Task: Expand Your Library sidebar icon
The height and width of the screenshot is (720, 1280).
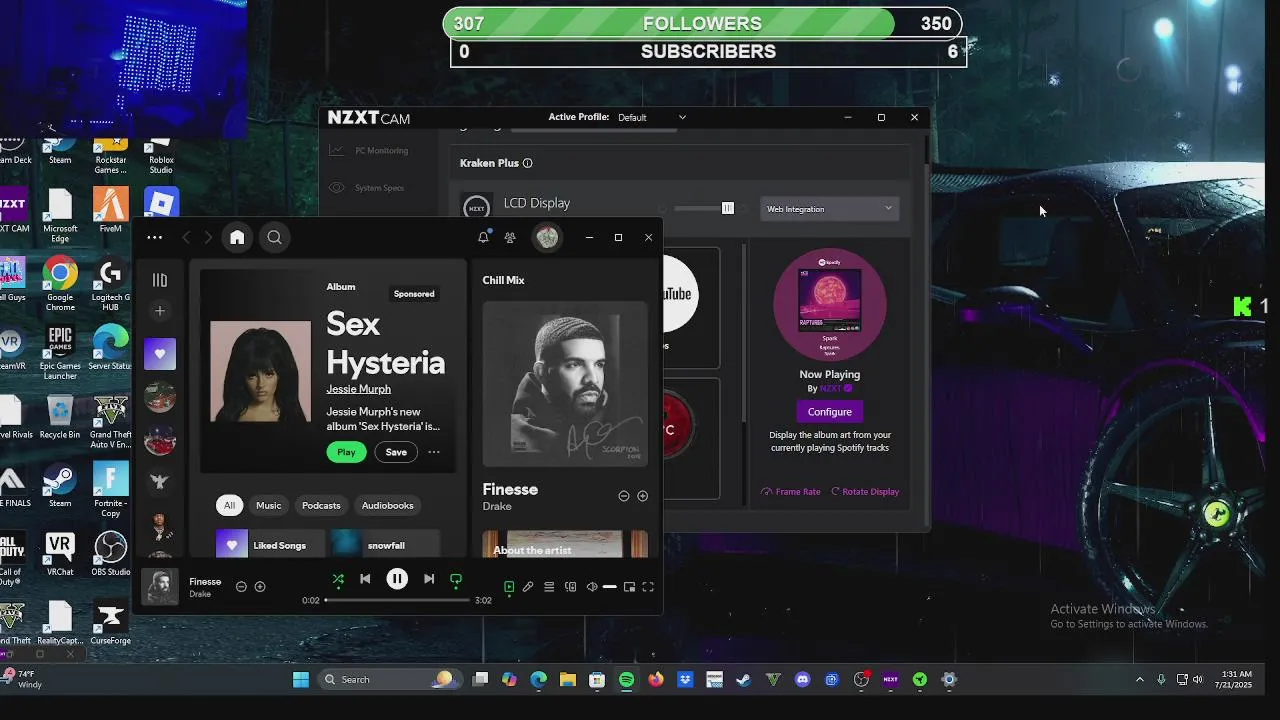Action: point(159,280)
